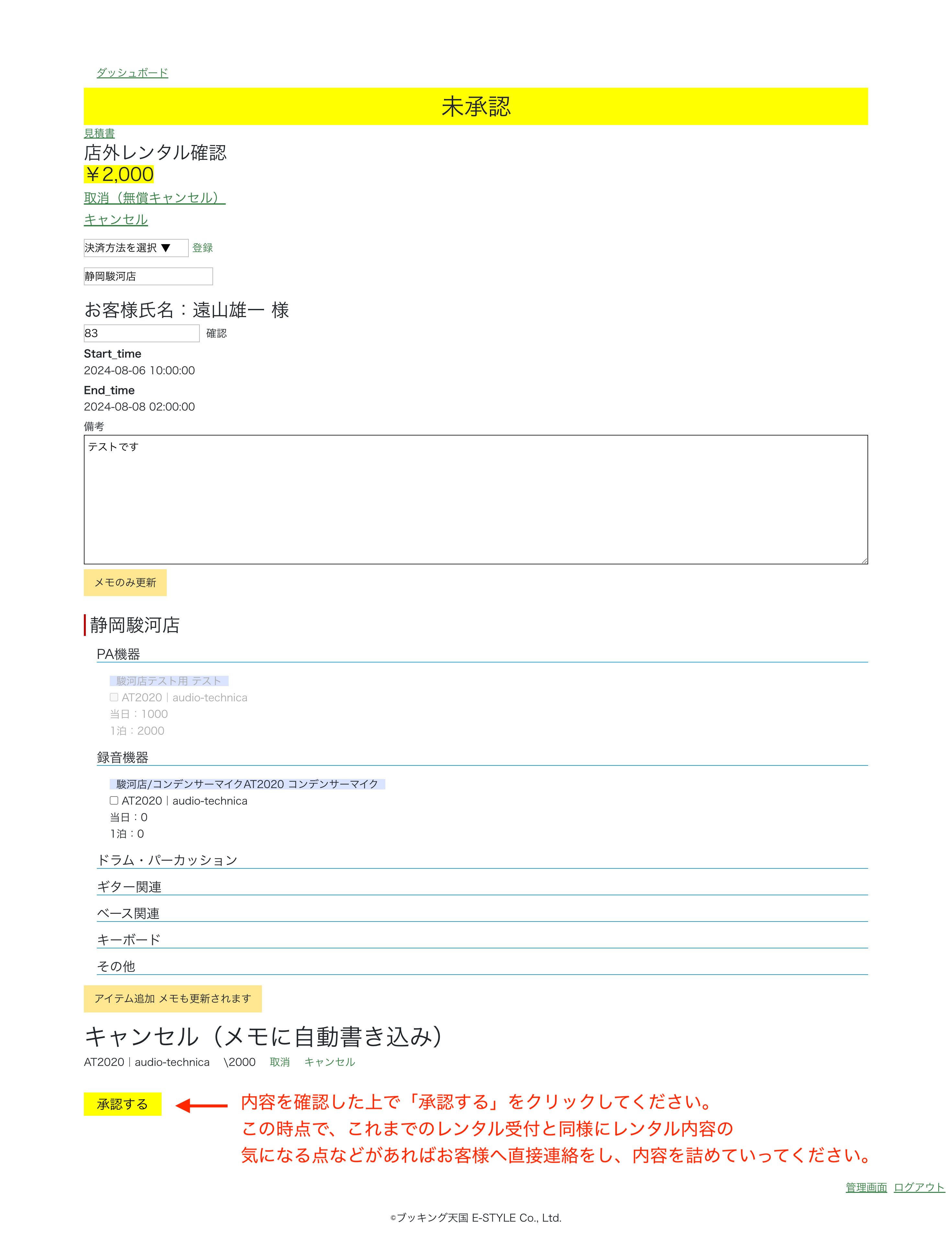Click the input field containing 83

(x=141, y=333)
